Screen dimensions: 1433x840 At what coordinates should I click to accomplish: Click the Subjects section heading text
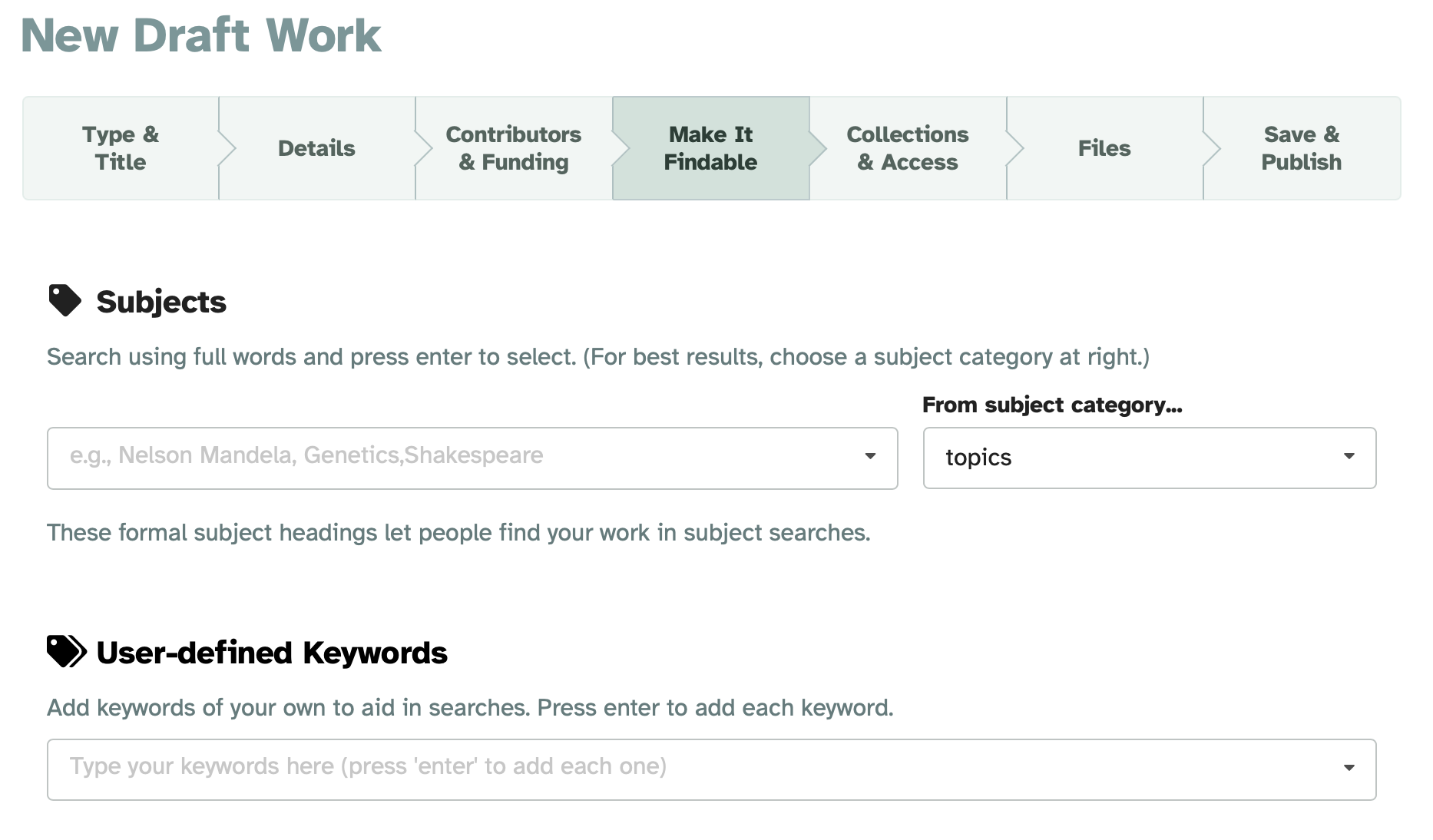click(x=161, y=302)
